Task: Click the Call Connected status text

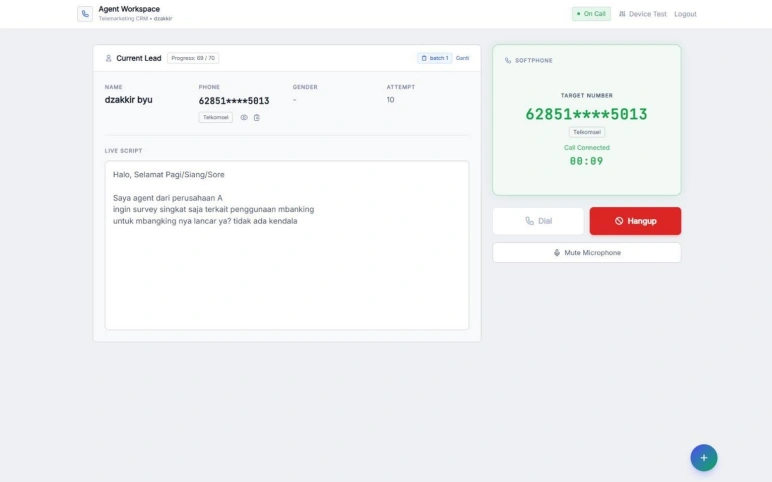Action: 586,148
